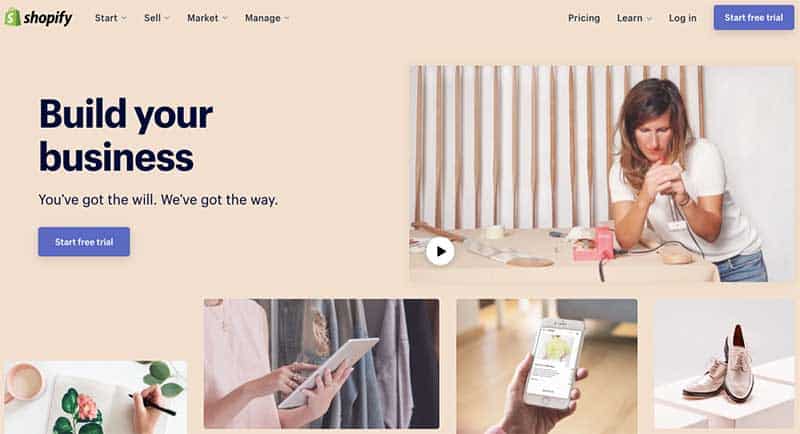800x434 pixels.
Task: Expand the Market dropdown chevron
Action: pos(224,18)
